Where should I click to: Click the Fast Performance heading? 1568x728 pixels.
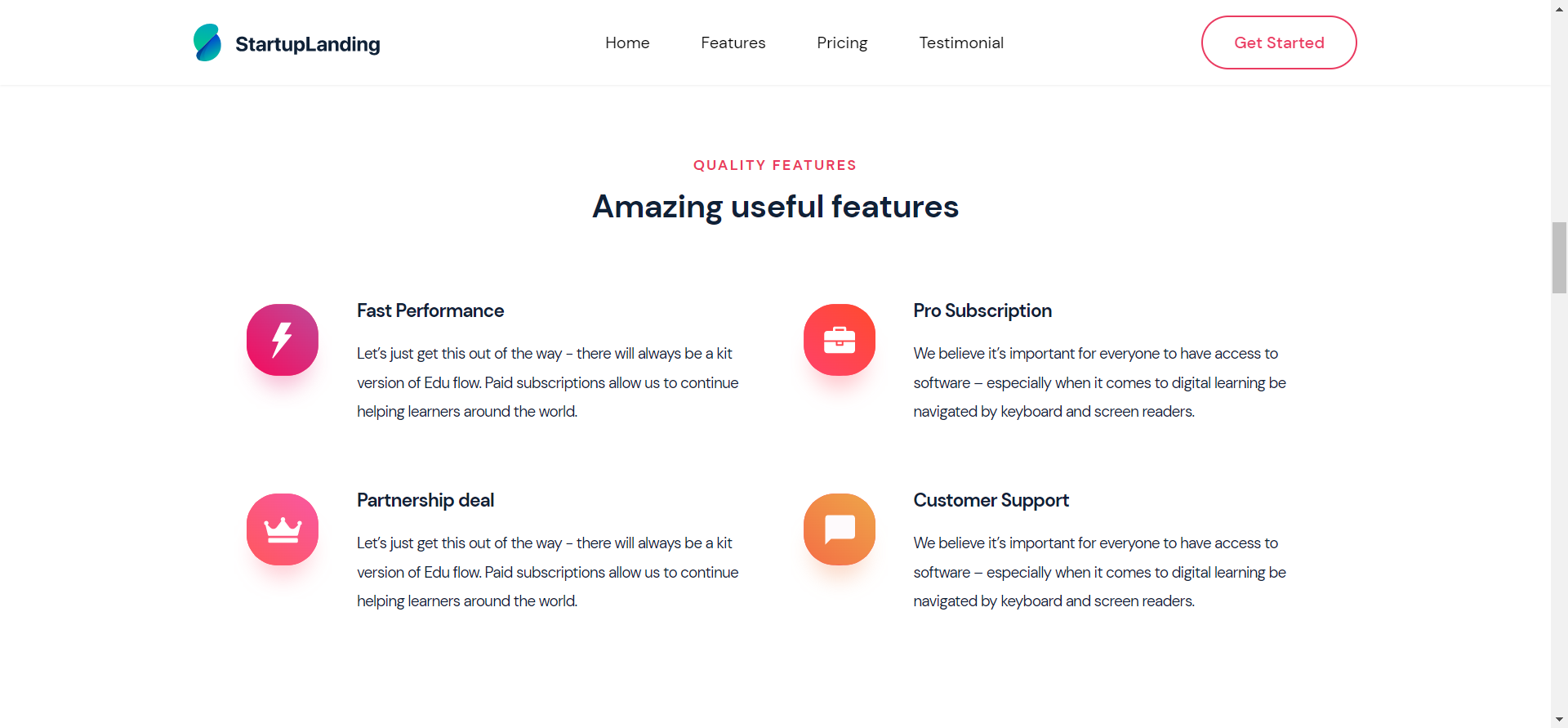(430, 311)
